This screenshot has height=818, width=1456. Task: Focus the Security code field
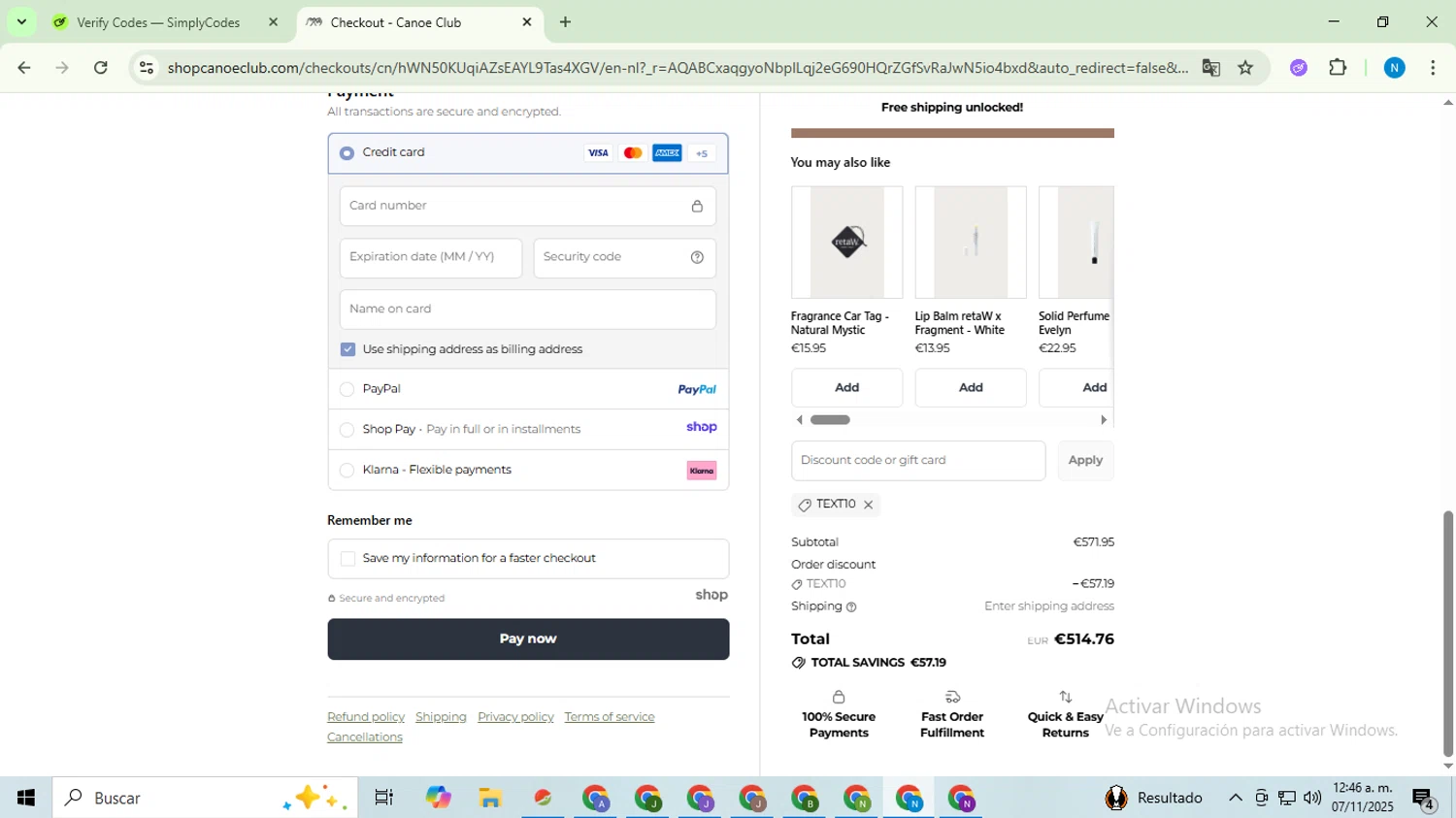[x=624, y=257]
